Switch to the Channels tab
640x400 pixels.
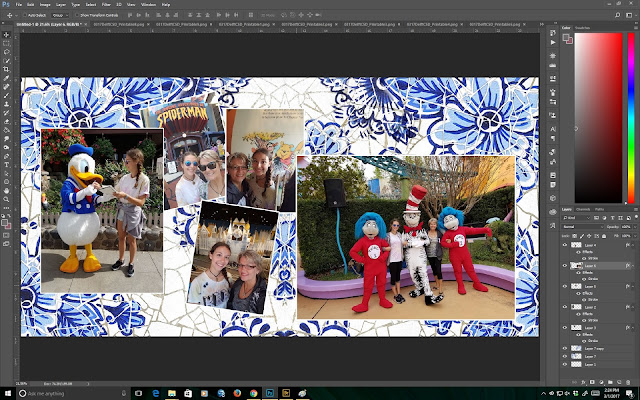click(x=583, y=209)
